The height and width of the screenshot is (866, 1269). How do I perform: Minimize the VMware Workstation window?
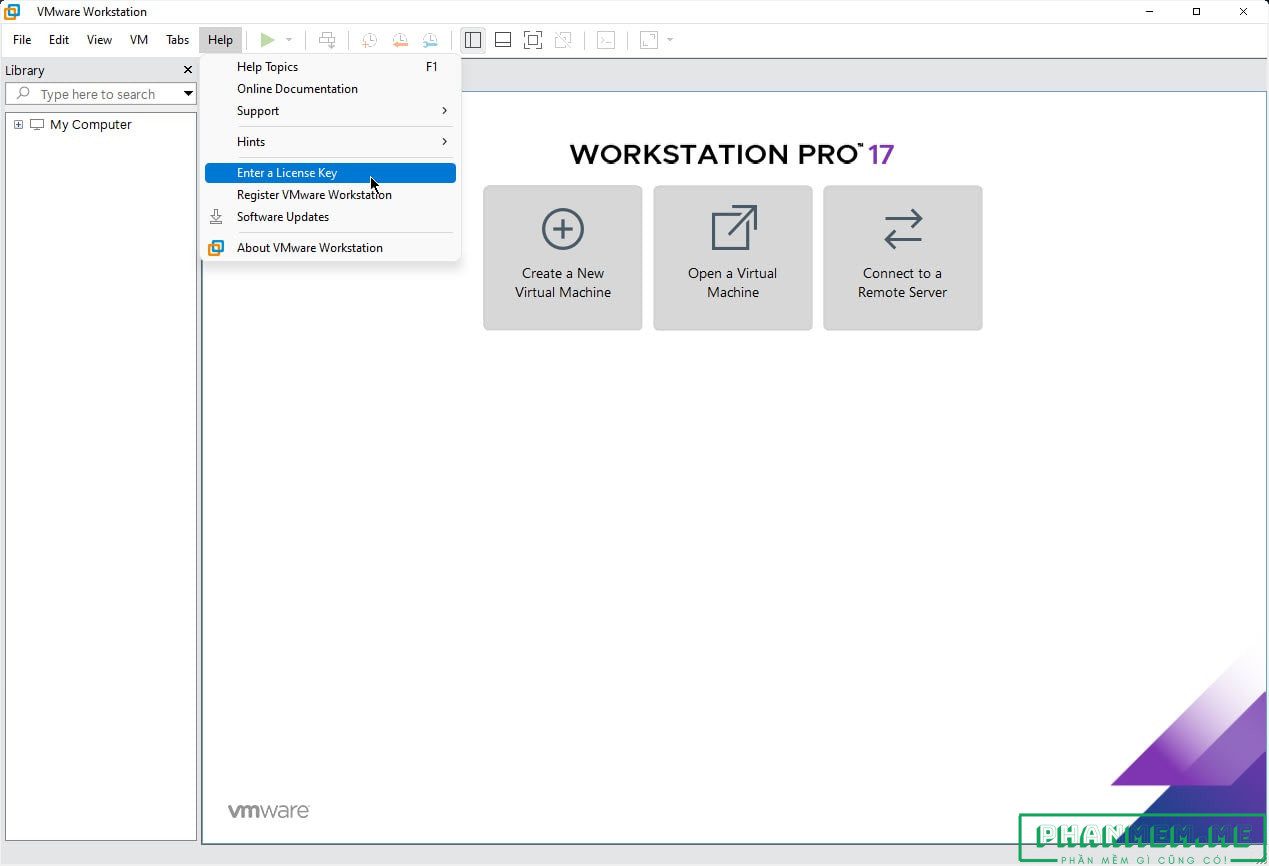point(1149,12)
